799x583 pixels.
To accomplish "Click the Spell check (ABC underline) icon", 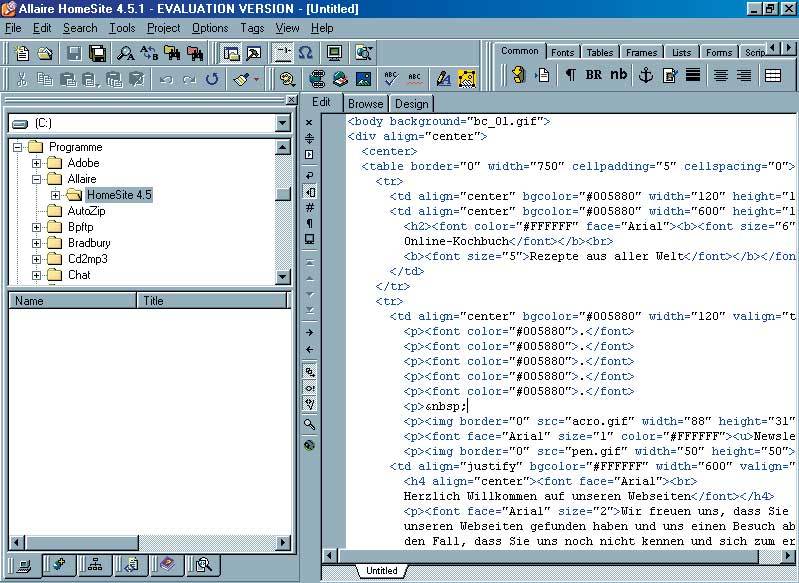I will (414, 79).
